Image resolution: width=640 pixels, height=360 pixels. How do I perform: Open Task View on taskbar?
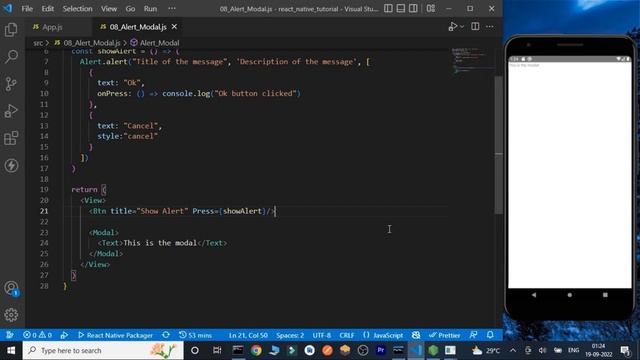point(217,351)
